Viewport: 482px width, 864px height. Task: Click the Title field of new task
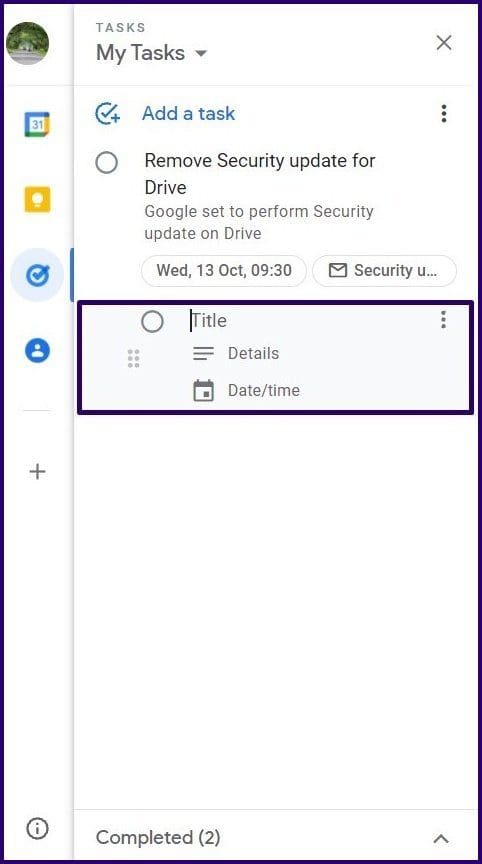pyautogui.click(x=308, y=321)
